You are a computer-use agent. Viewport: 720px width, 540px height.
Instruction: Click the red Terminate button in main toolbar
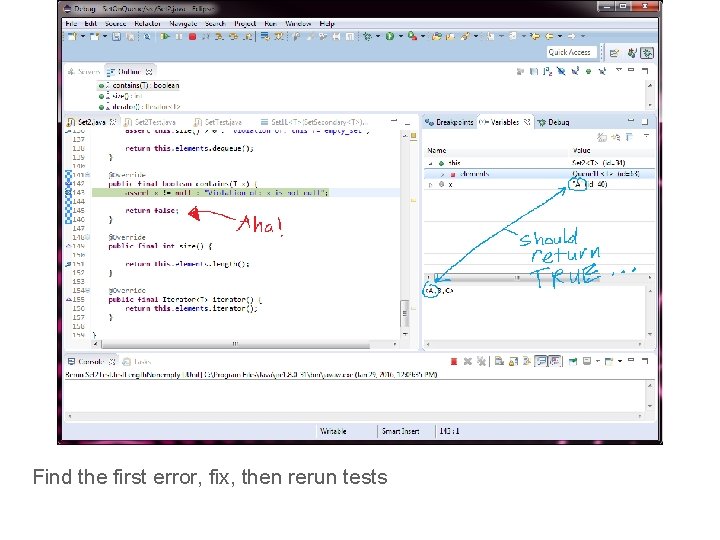coord(192,36)
